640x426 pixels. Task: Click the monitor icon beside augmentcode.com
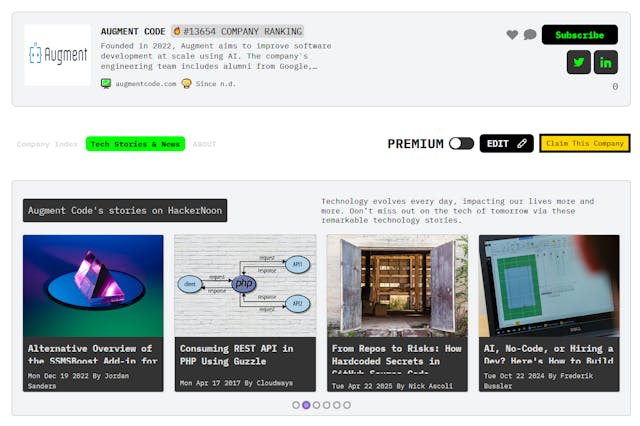pyautogui.click(x=106, y=84)
